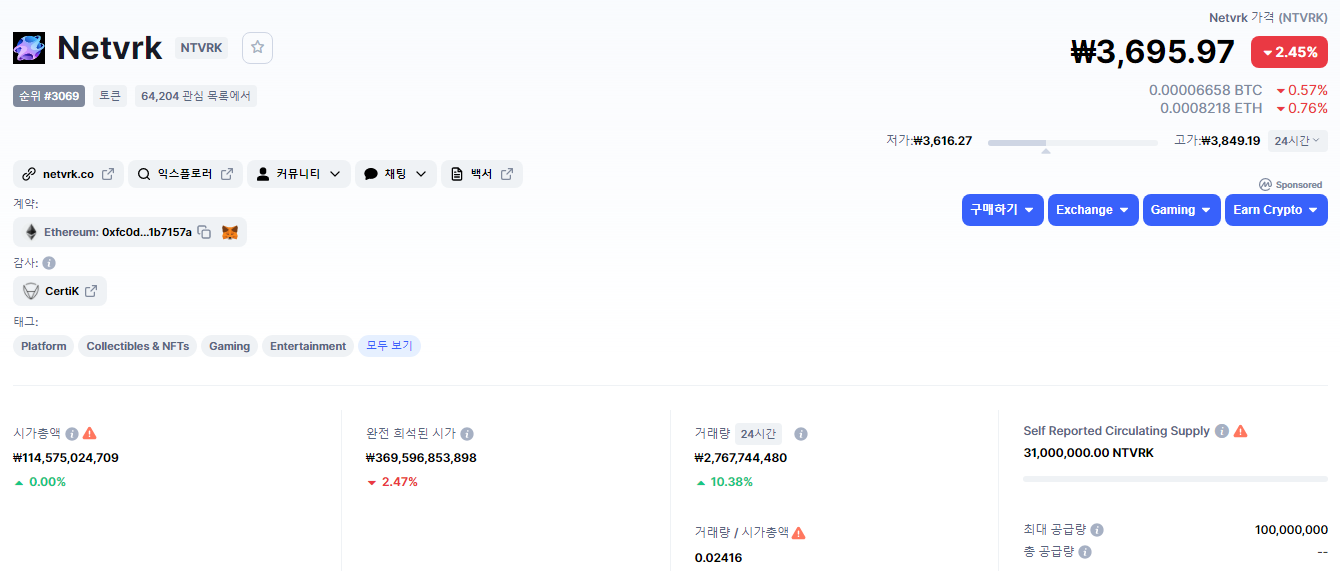Click the 모두 보기 tag to show all
Screen dimensions: 1340x582
pyautogui.click(x=389, y=346)
